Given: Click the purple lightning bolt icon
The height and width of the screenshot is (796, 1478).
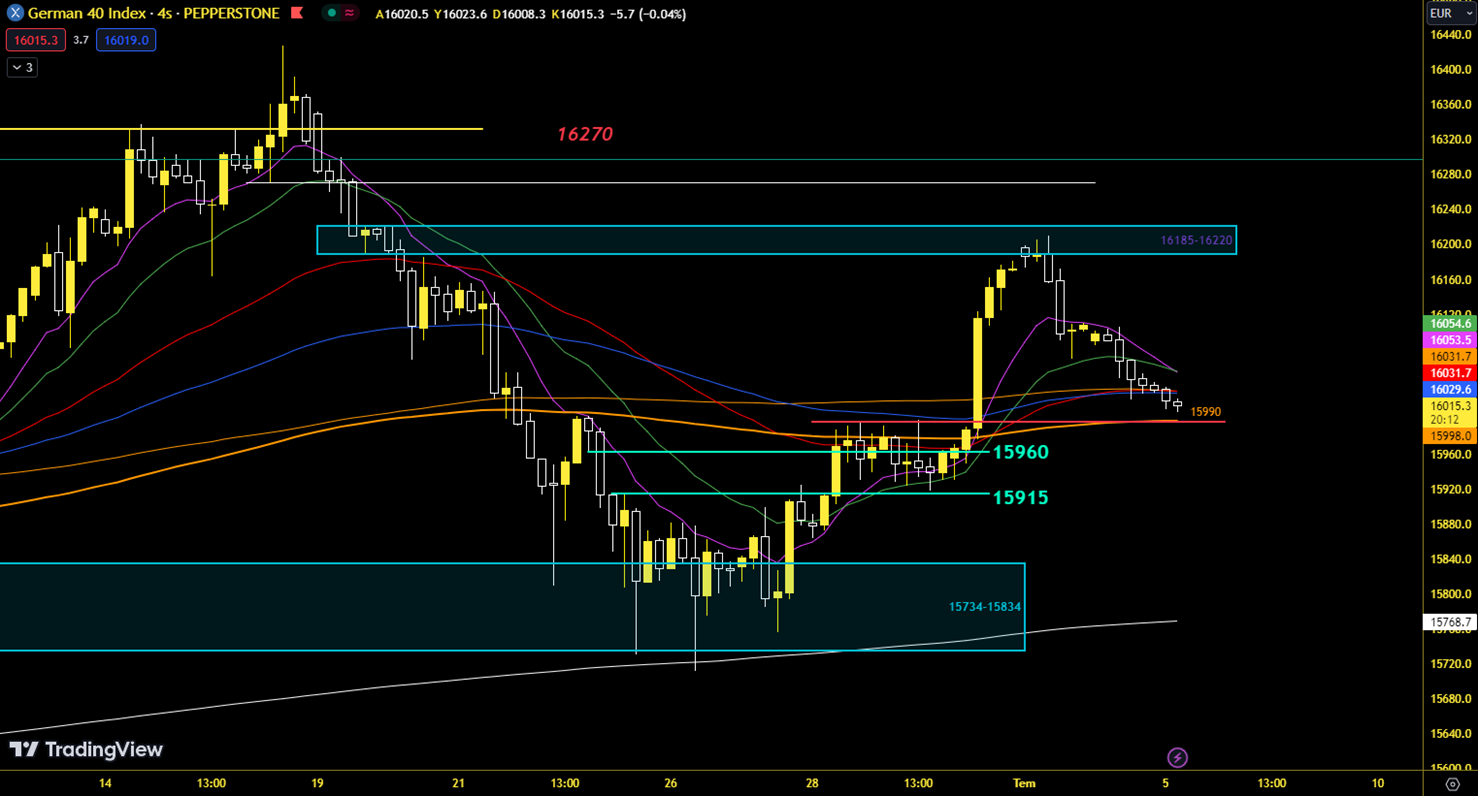Looking at the screenshot, I should coord(1177,758).
